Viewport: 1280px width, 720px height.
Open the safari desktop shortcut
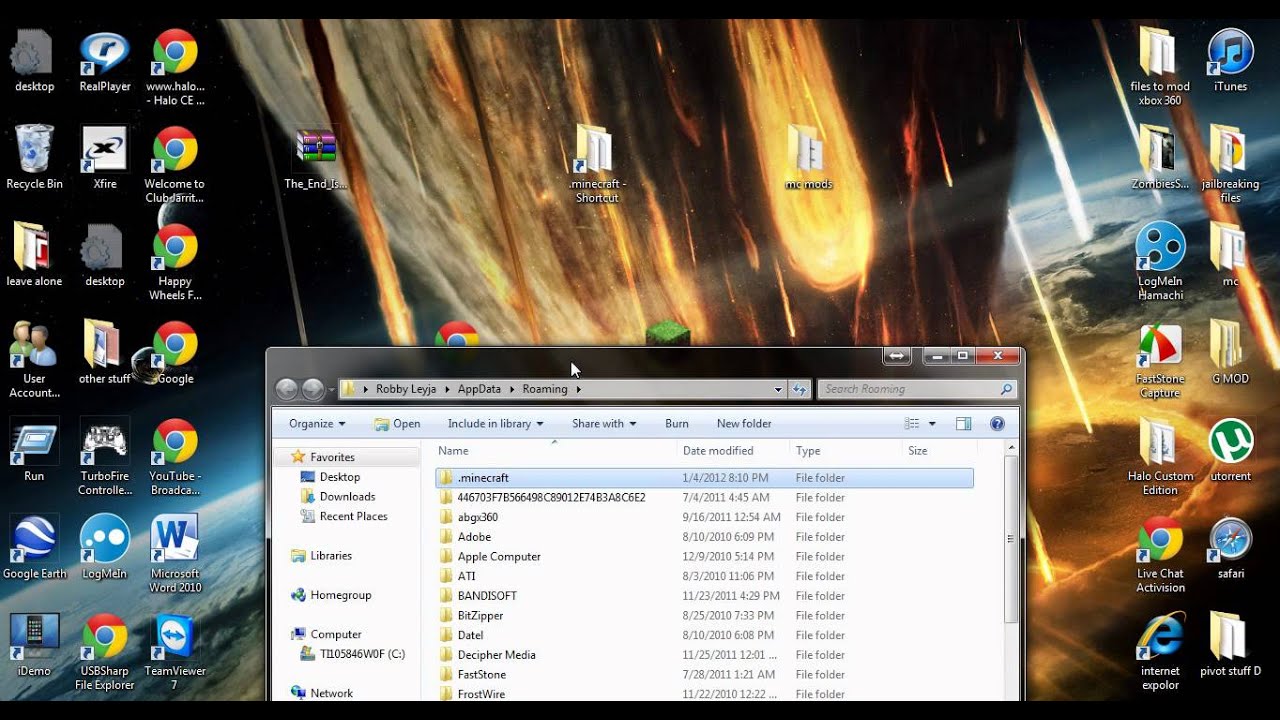pyautogui.click(x=1230, y=548)
